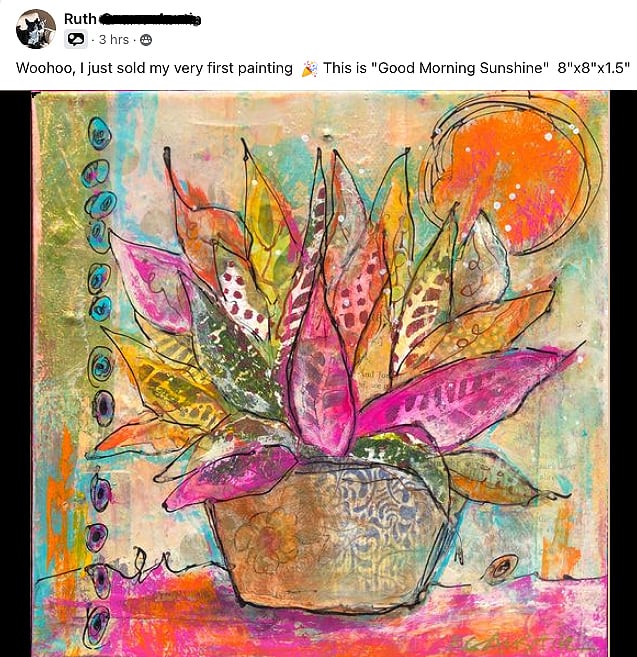
Task: Click the black bar right of the photo
Action: [623, 374]
